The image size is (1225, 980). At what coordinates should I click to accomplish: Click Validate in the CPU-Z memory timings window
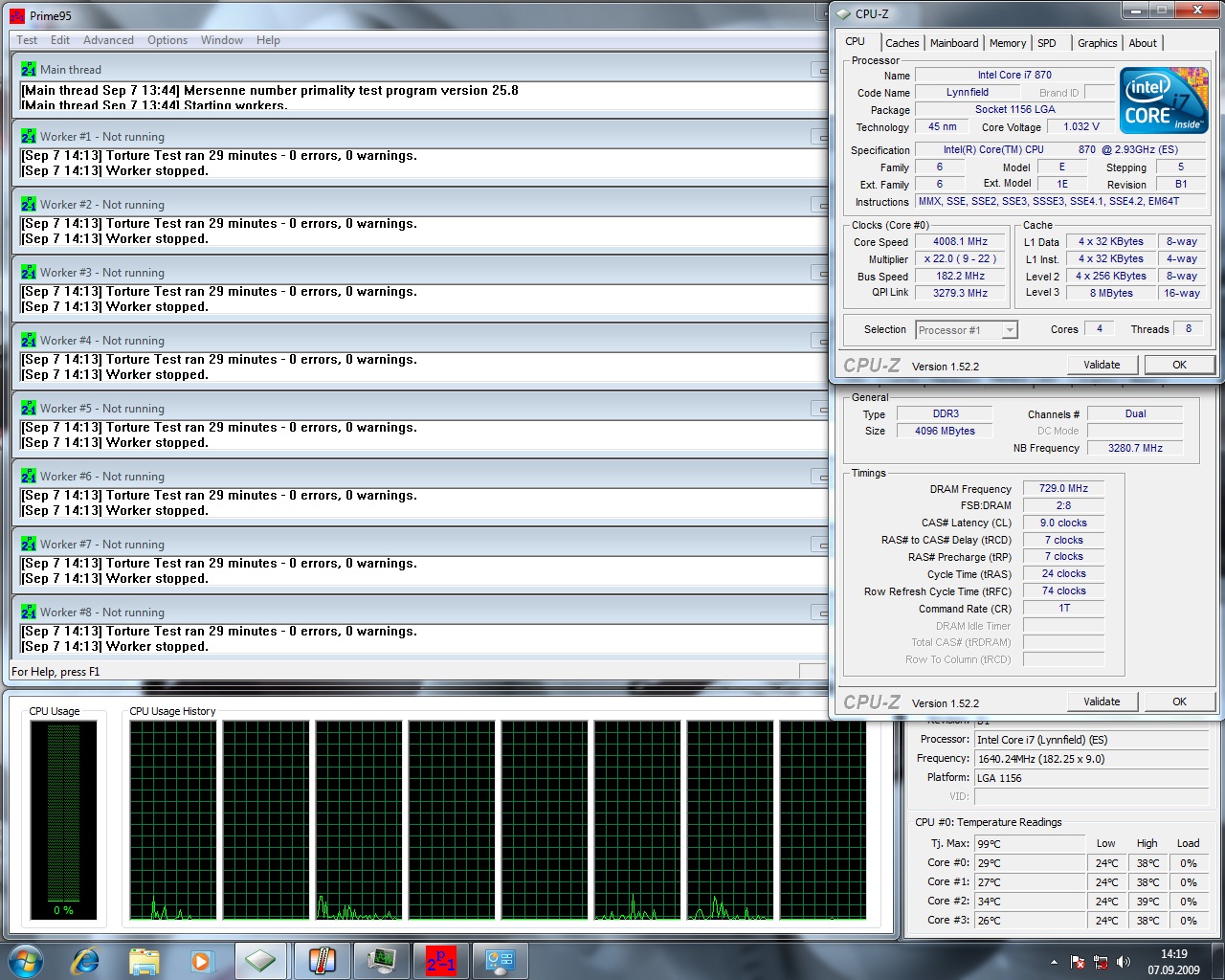[1102, 702]
